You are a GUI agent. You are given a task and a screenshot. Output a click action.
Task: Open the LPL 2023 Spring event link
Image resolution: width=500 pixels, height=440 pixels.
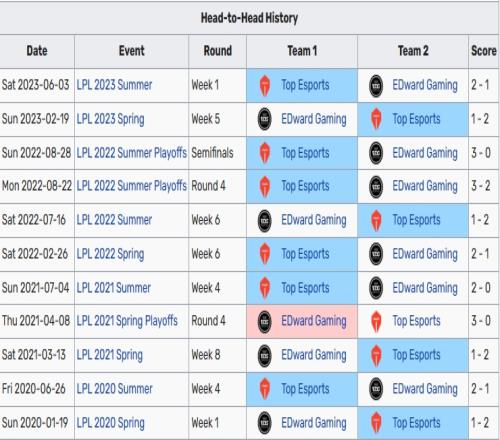(110, 119)
